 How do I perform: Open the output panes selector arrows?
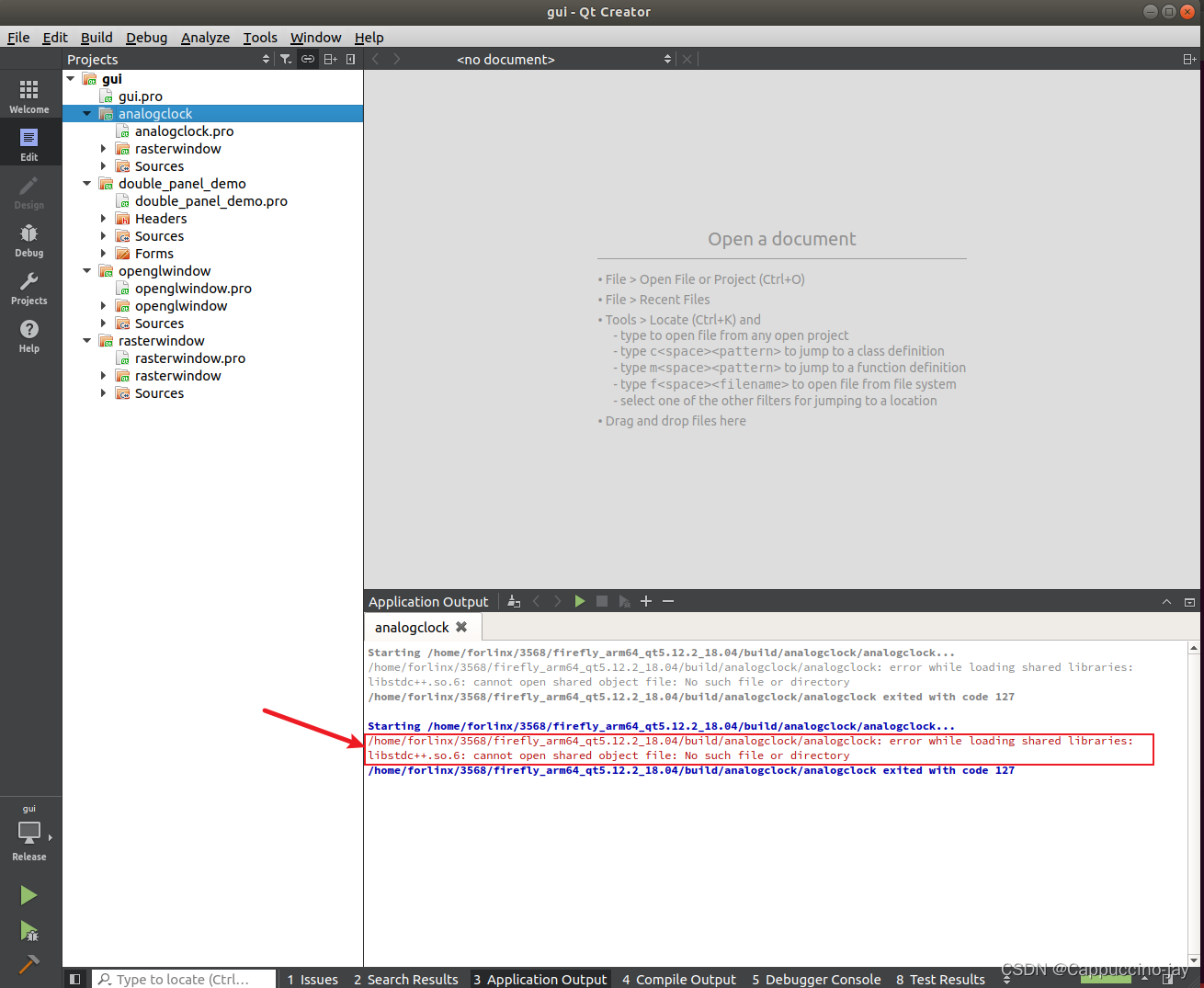click(1006, 979)
